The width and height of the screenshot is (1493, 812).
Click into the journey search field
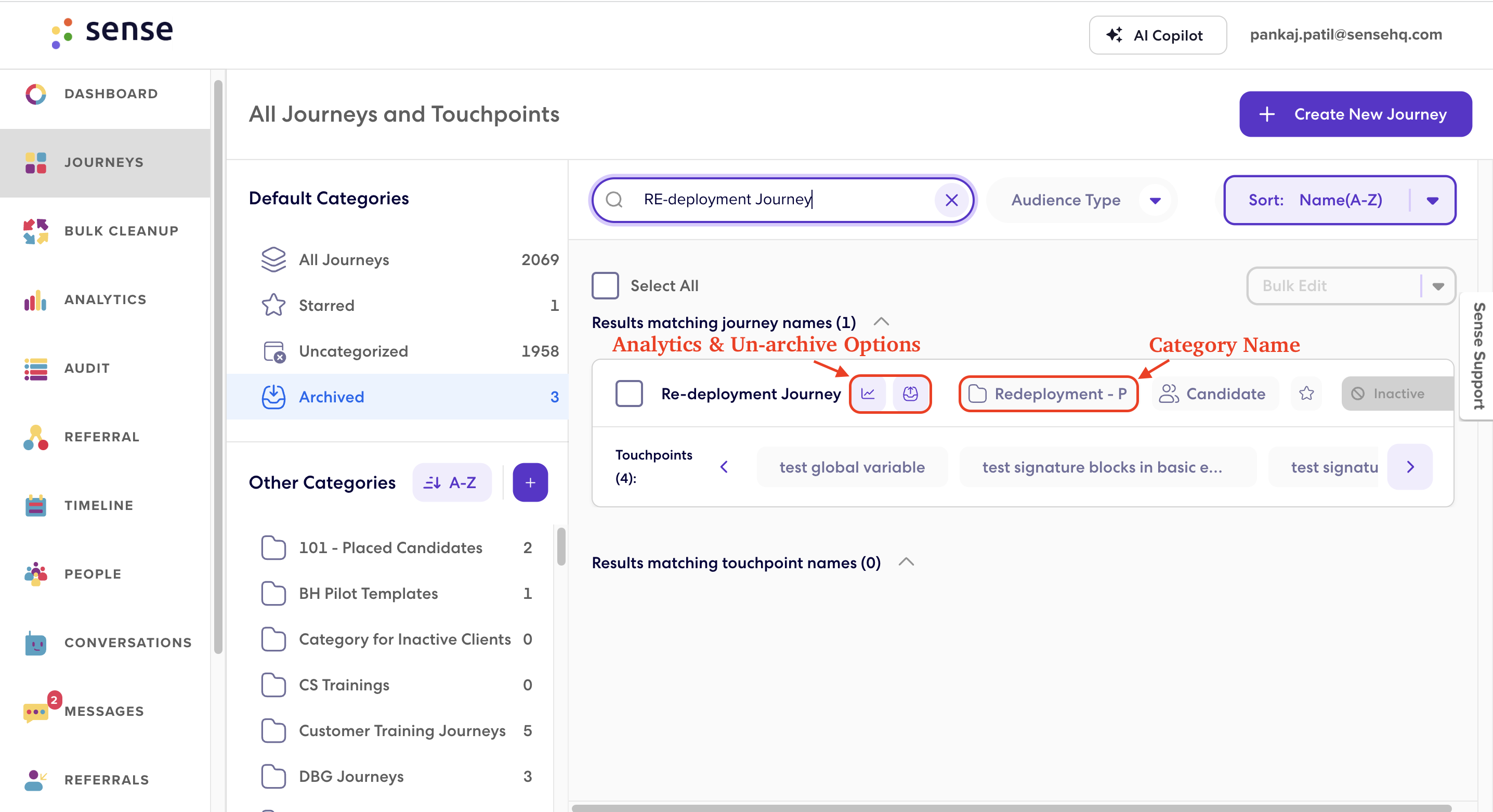782,200
